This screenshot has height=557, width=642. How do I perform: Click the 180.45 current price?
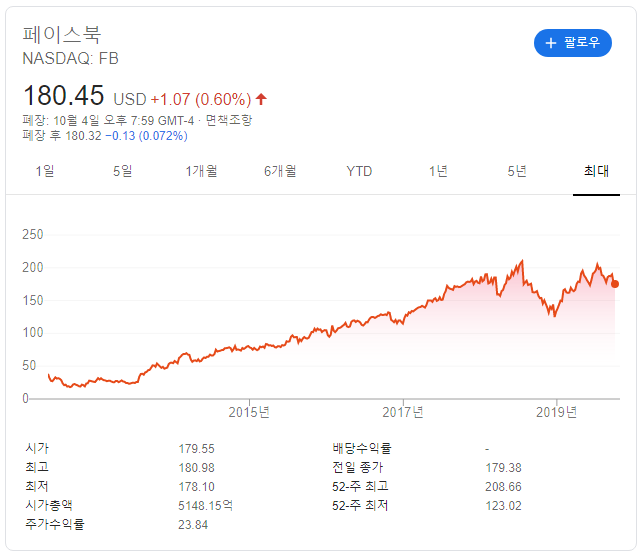coord(64,95)
